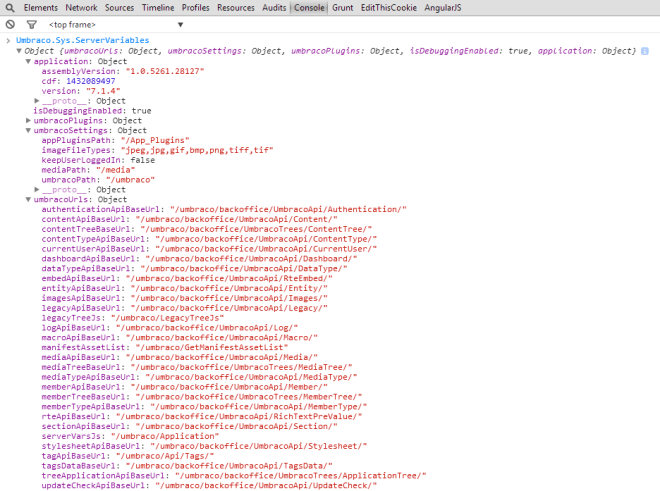Click the tagApiBaseUrl "/umbraco/Api/Tags/" row
660x491 pixels.
128,456
